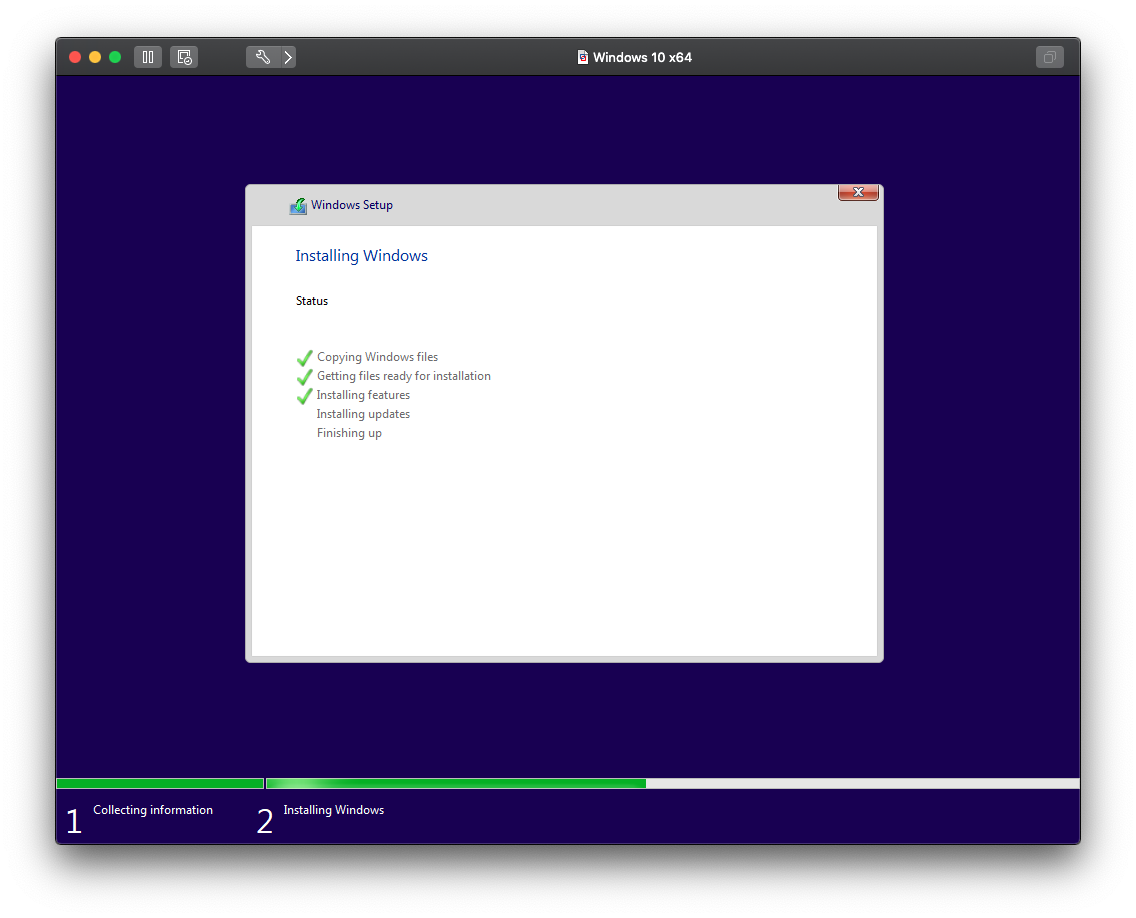
Task: Click the Installing Windows heading
Action: [361, 256]
